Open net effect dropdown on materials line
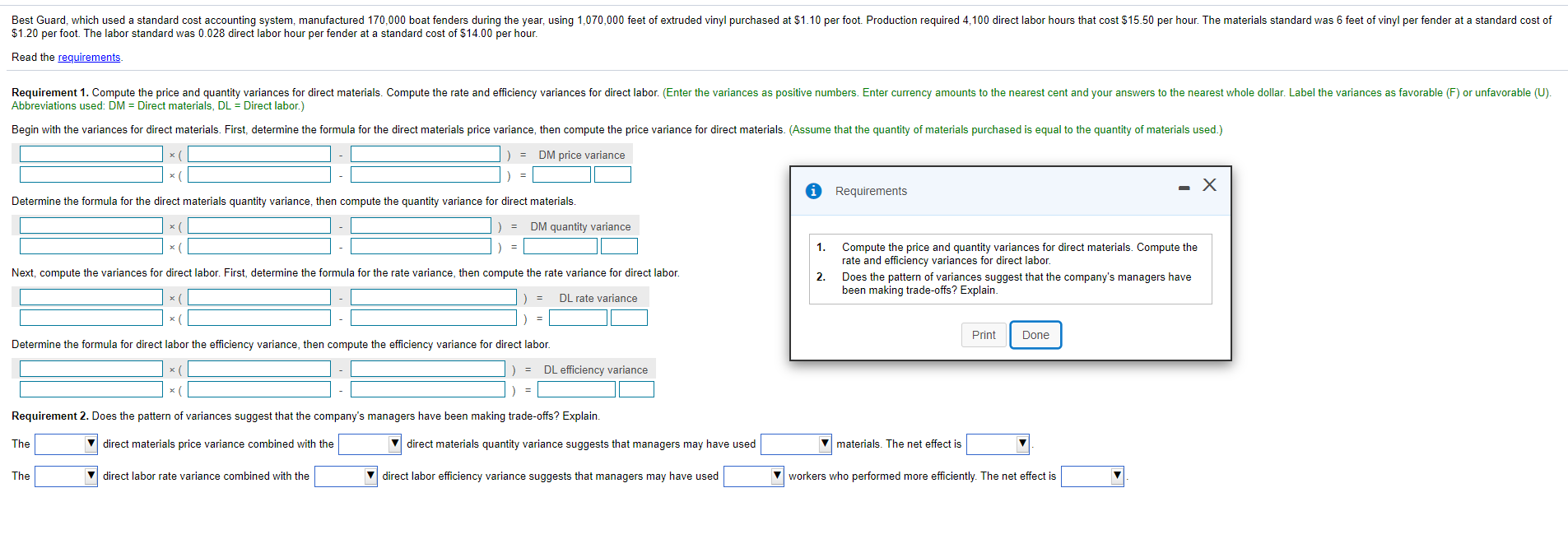This screenshot has width=1568, height=553. pyautogui.click(x=998, y=444)
